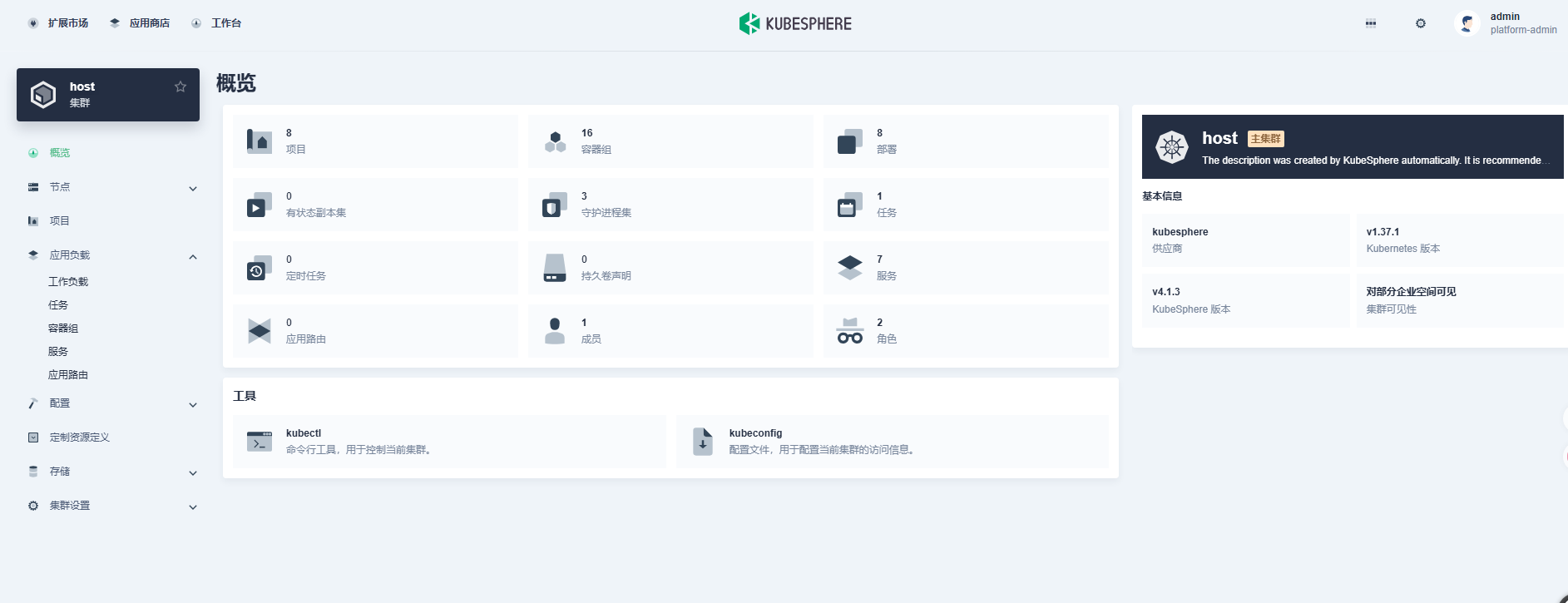
Task: Open 任务 submenu item in sidebar
Action: pos(58,305)
